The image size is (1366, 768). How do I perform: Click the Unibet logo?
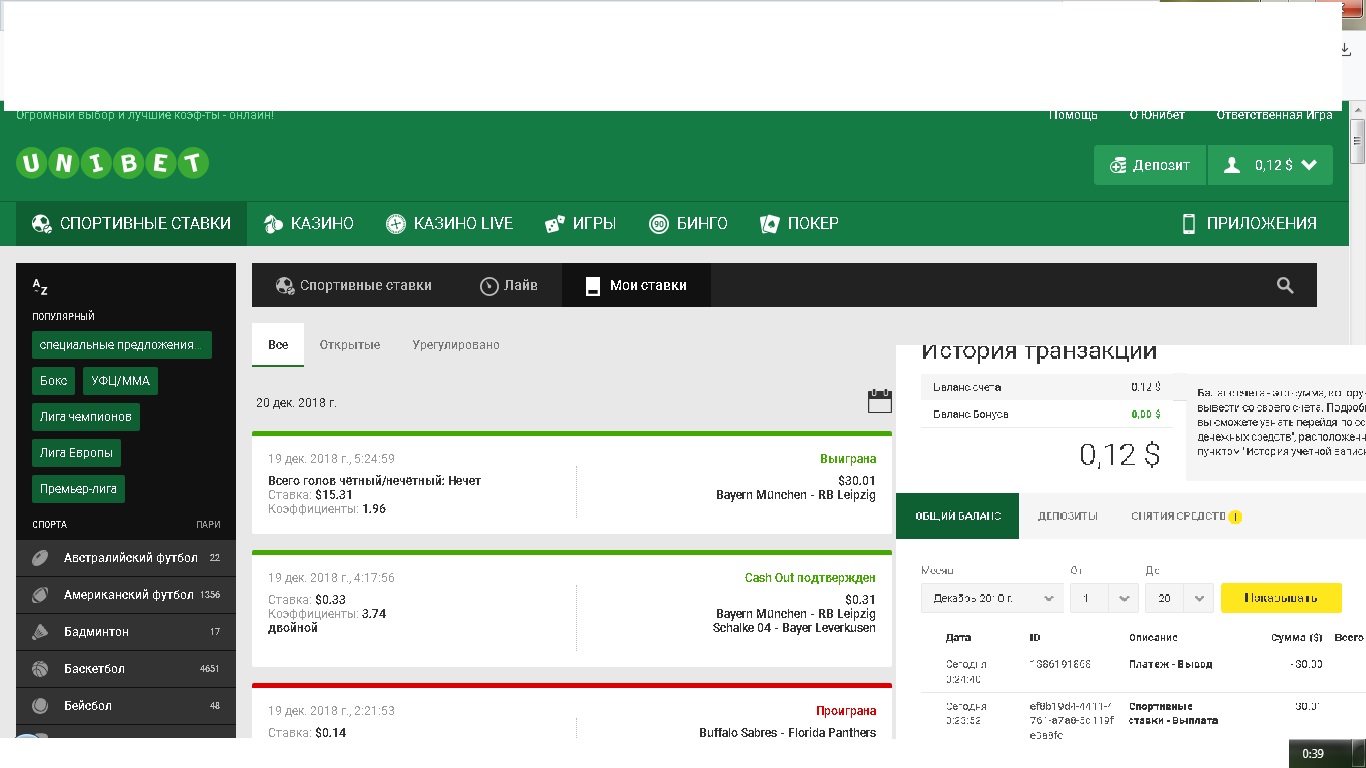113,163
